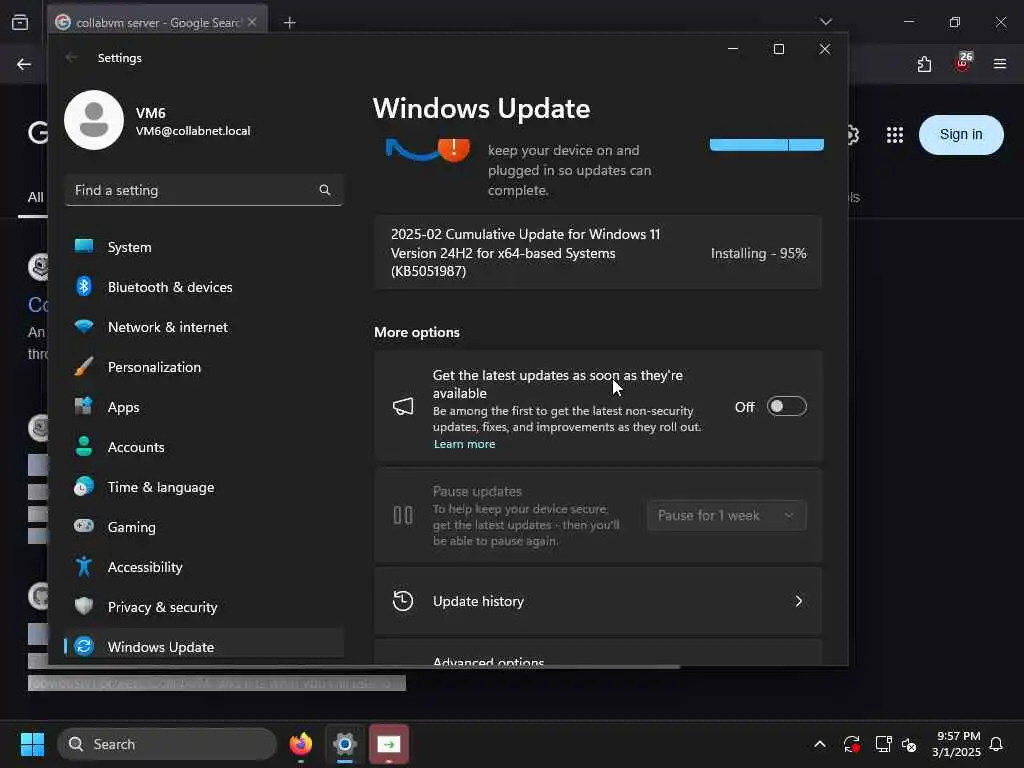Open the notification bell in the taskbar
Screen dimensions: 1024x768
click(x=996, y=744)
